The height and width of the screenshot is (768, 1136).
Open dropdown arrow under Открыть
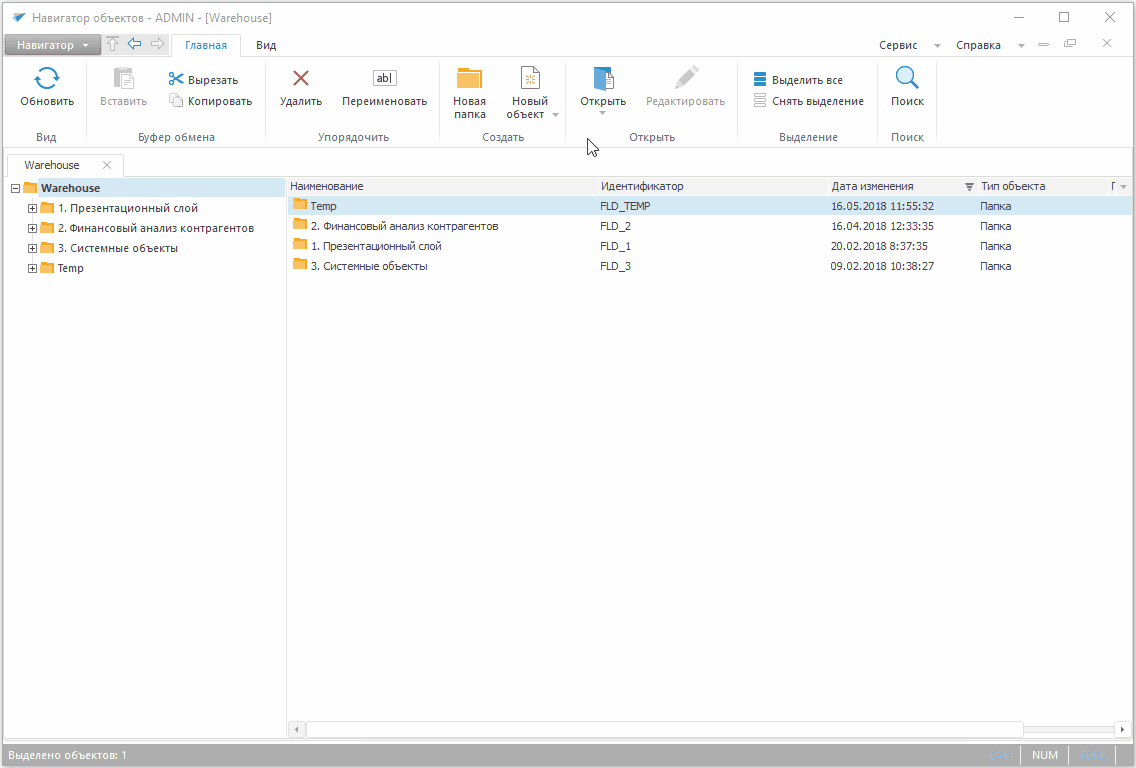602,113
